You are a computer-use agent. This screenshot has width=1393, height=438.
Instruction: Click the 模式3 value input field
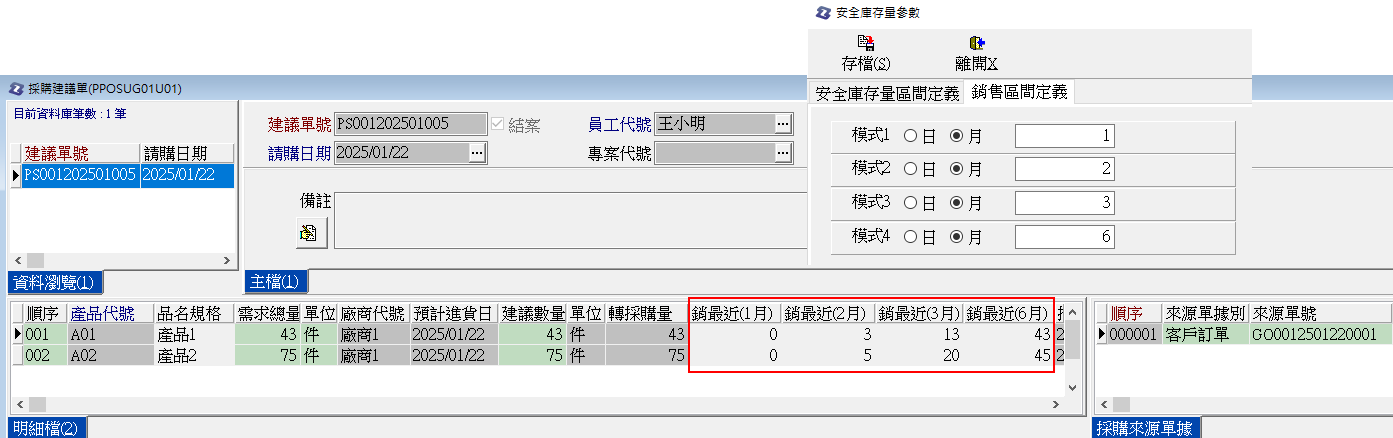coord(1064,203)
